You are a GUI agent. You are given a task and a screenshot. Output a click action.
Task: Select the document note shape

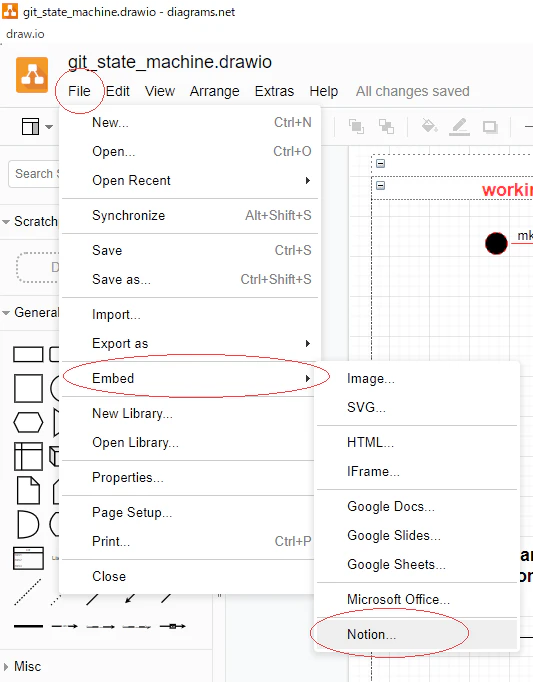28,490
